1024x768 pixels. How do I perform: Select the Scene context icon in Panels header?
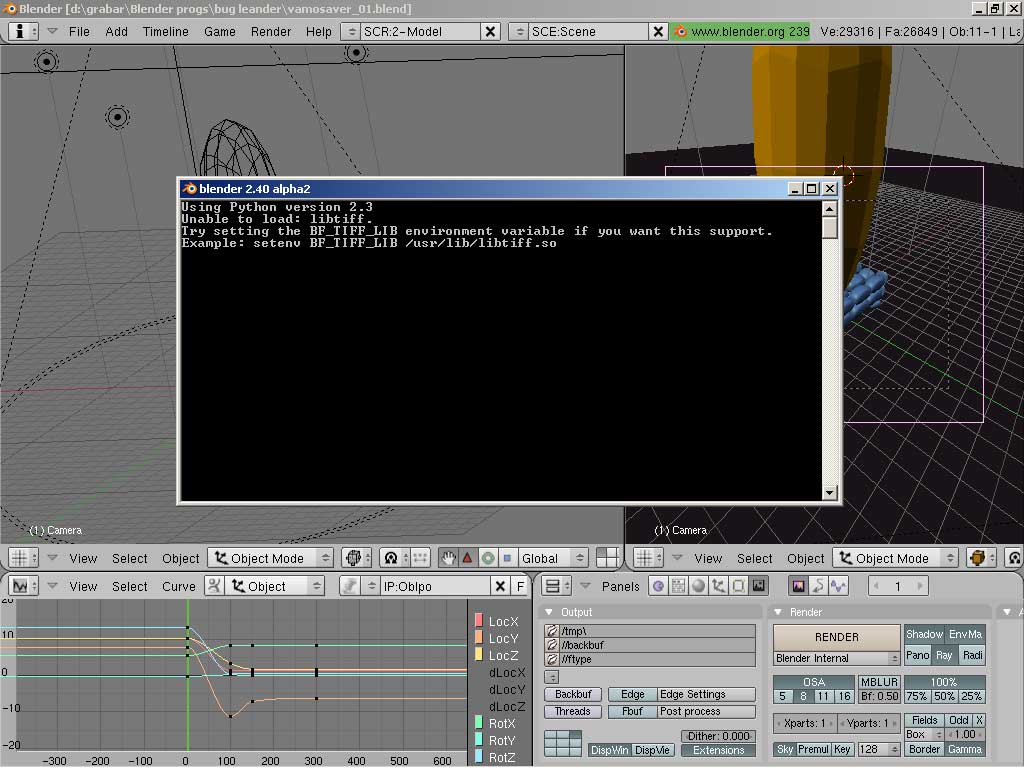coord(759,586)
